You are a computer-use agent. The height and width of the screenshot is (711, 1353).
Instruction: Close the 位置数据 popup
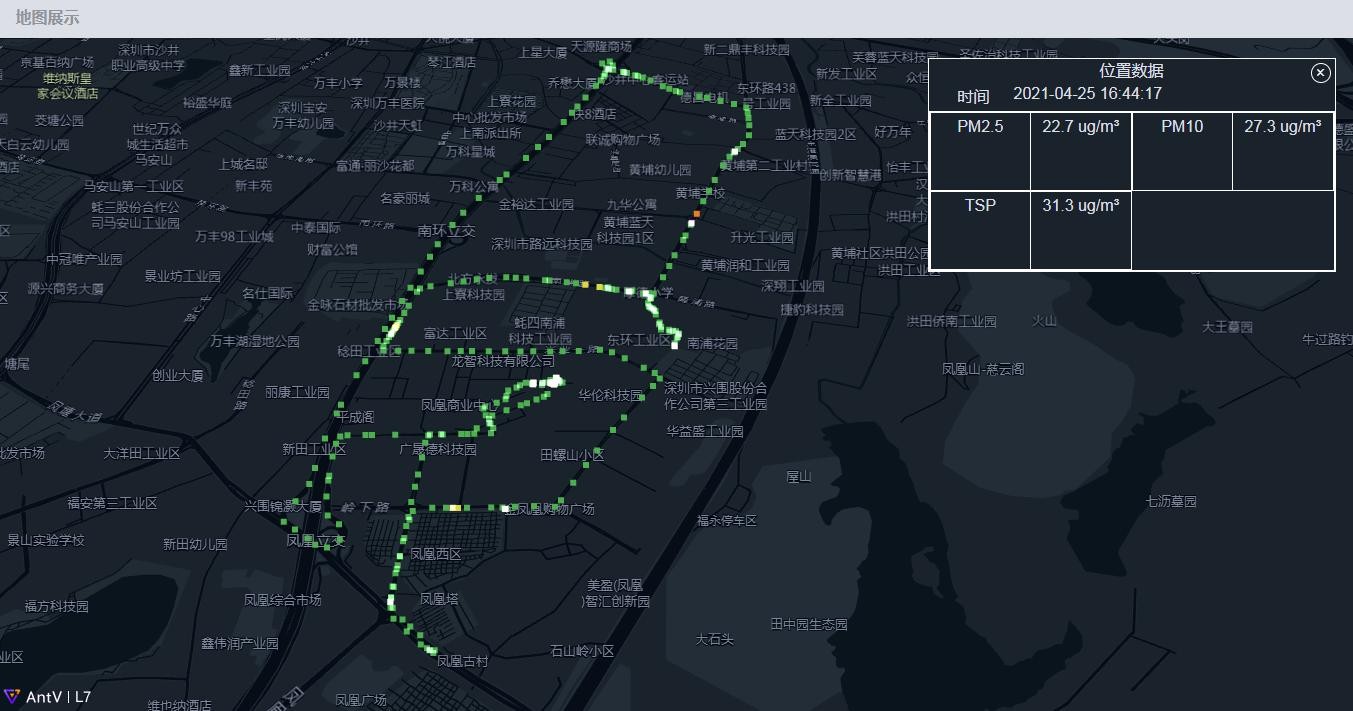pos(1320,73)
